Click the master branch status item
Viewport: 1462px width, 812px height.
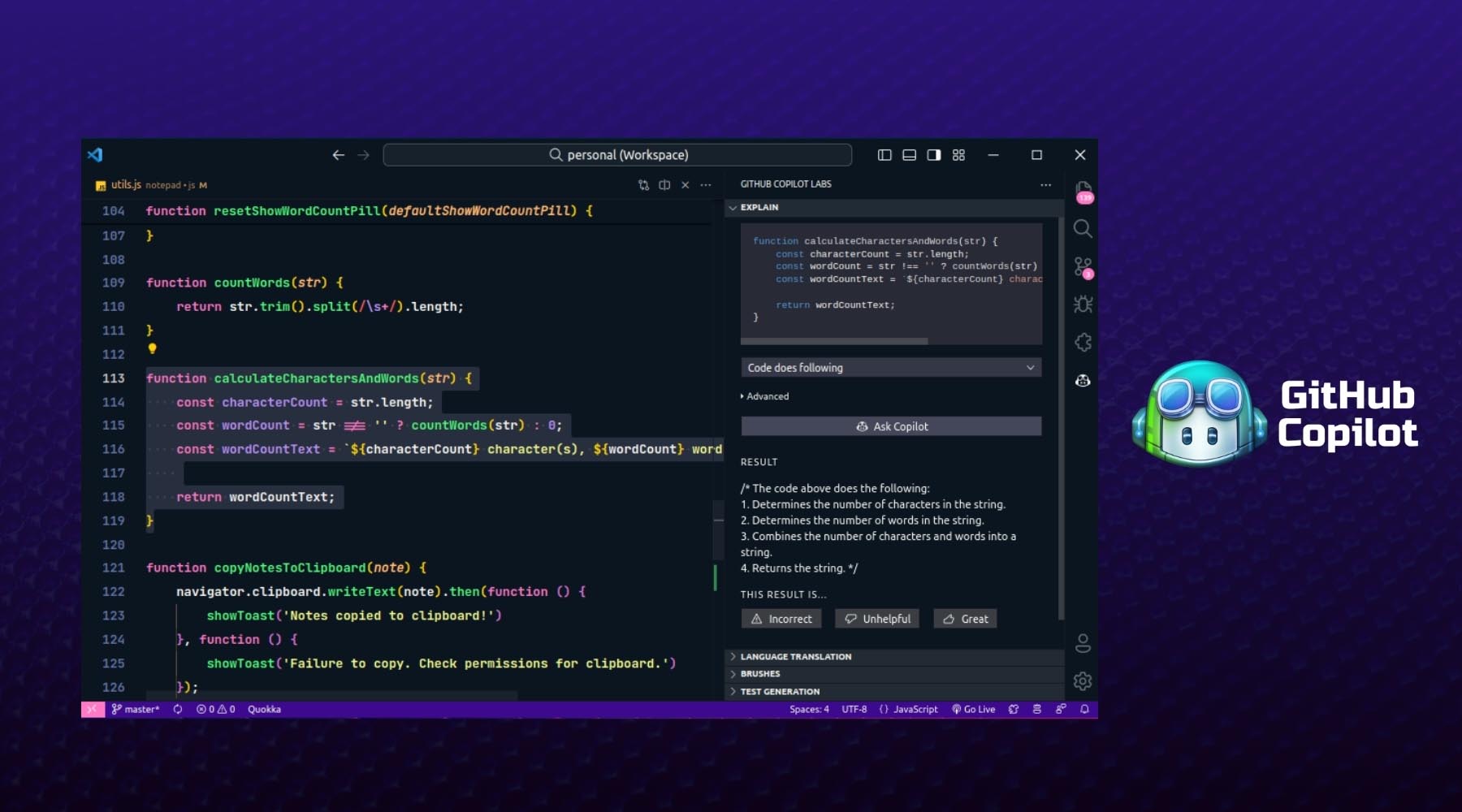136,710
